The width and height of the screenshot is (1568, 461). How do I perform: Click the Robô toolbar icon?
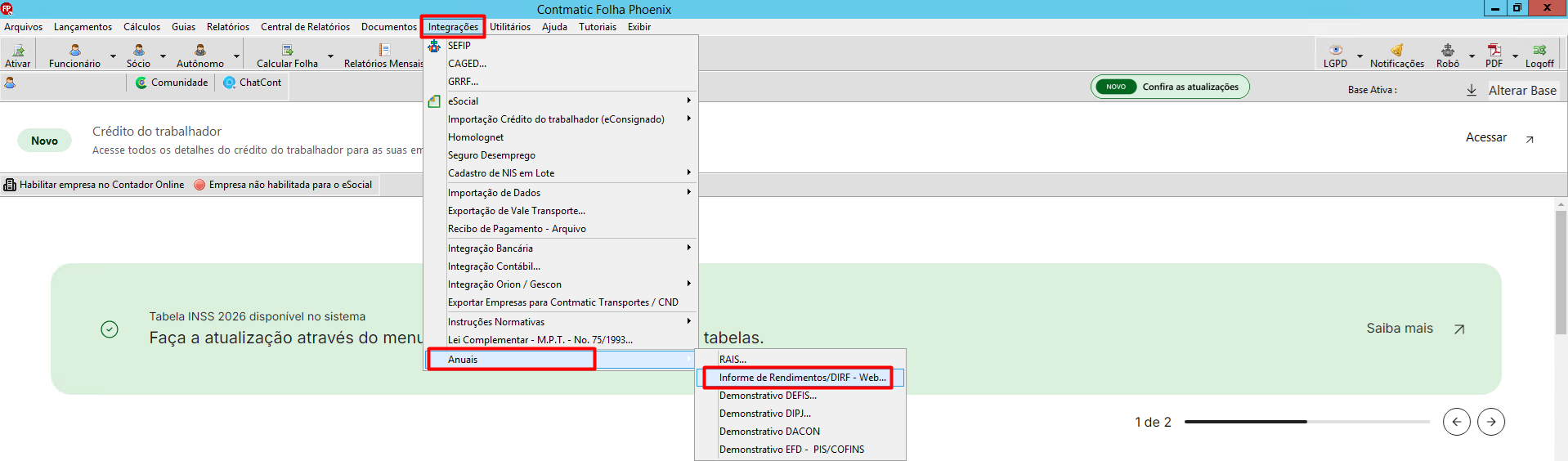1448,51
